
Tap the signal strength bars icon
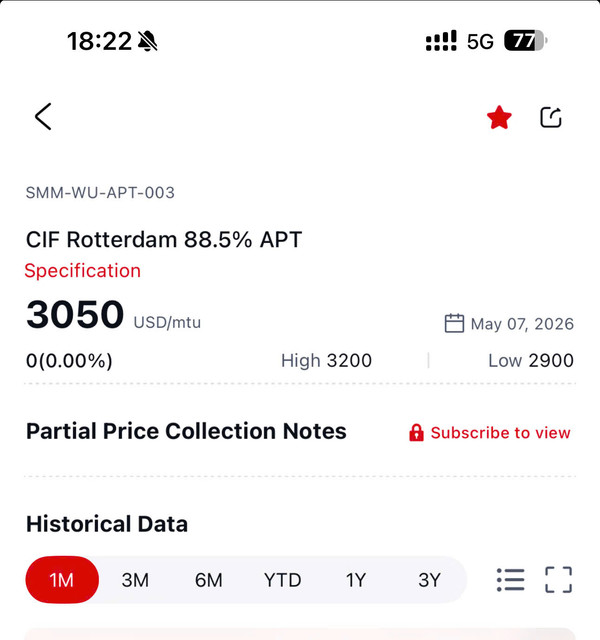[x=441, y=41]
